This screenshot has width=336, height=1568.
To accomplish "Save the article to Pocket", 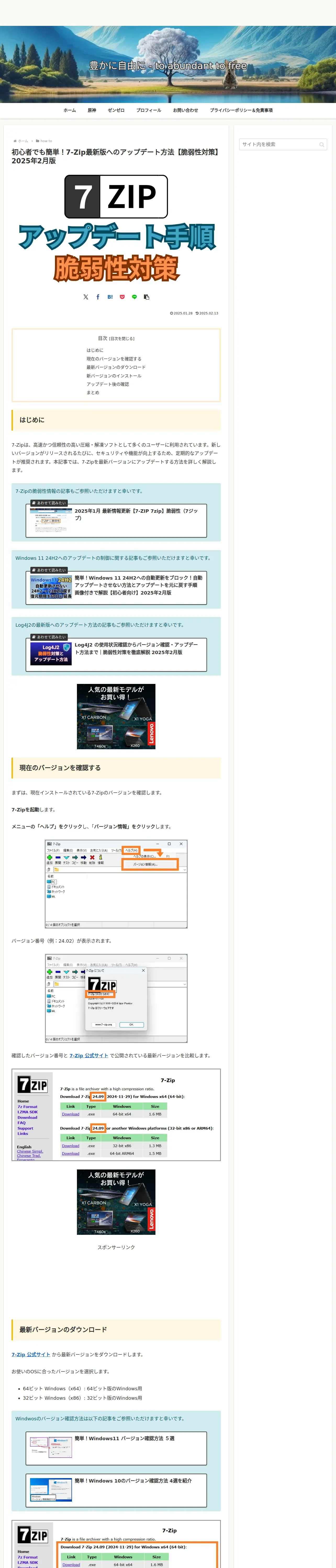I will (x=122, y=297).
